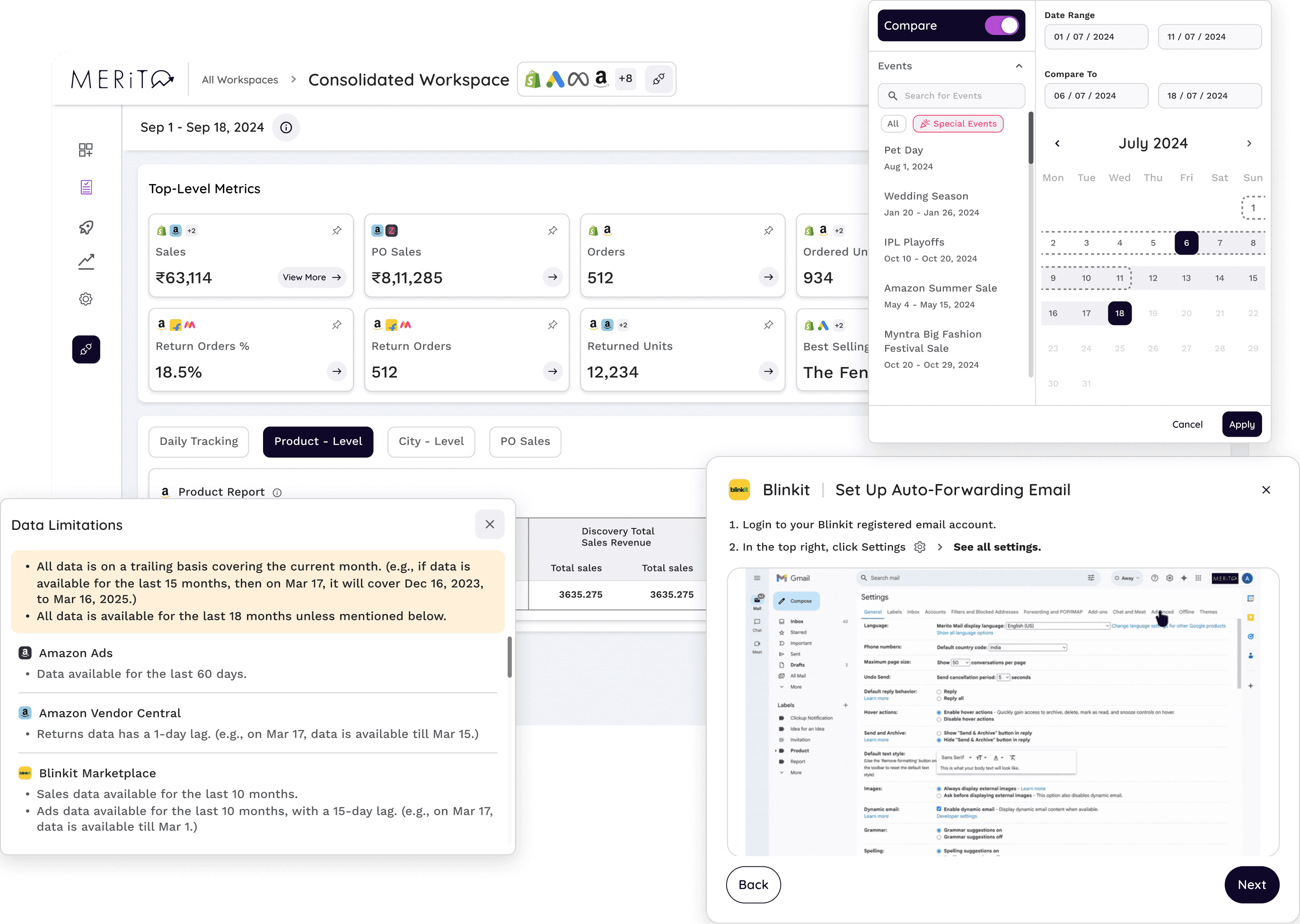1300x924 pixels.
Task: Click the rocket icon in left sidebar
Action: pyautogui.click(x=86, y=228)
